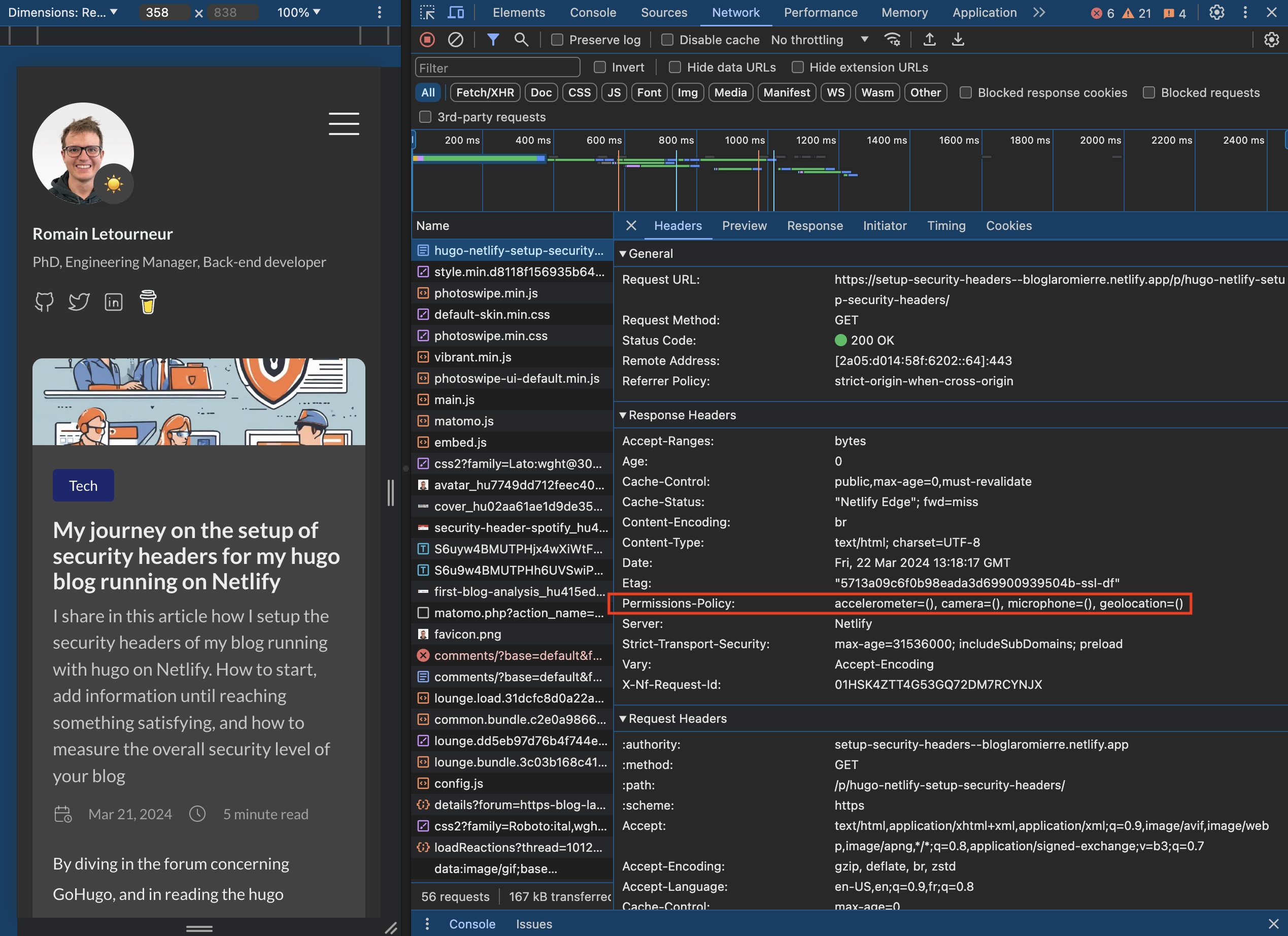
Task: Toggle the device toolbar icon
Action: point(456,13)
